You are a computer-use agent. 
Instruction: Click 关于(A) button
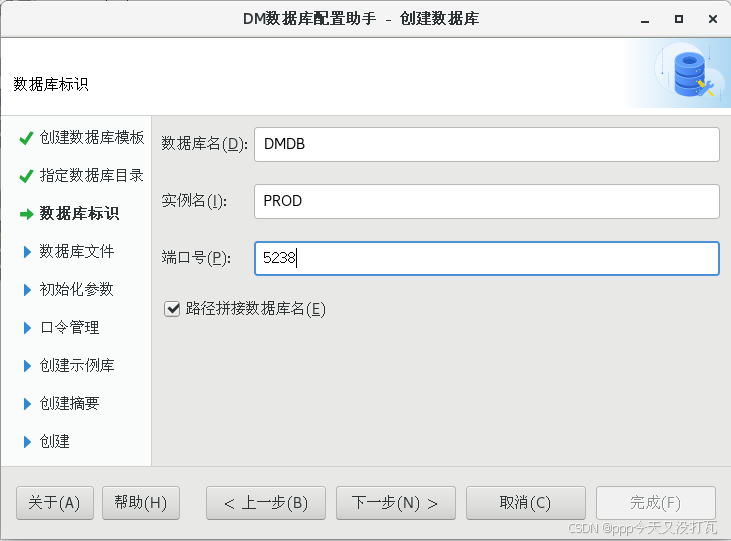(x=55, y=503)
